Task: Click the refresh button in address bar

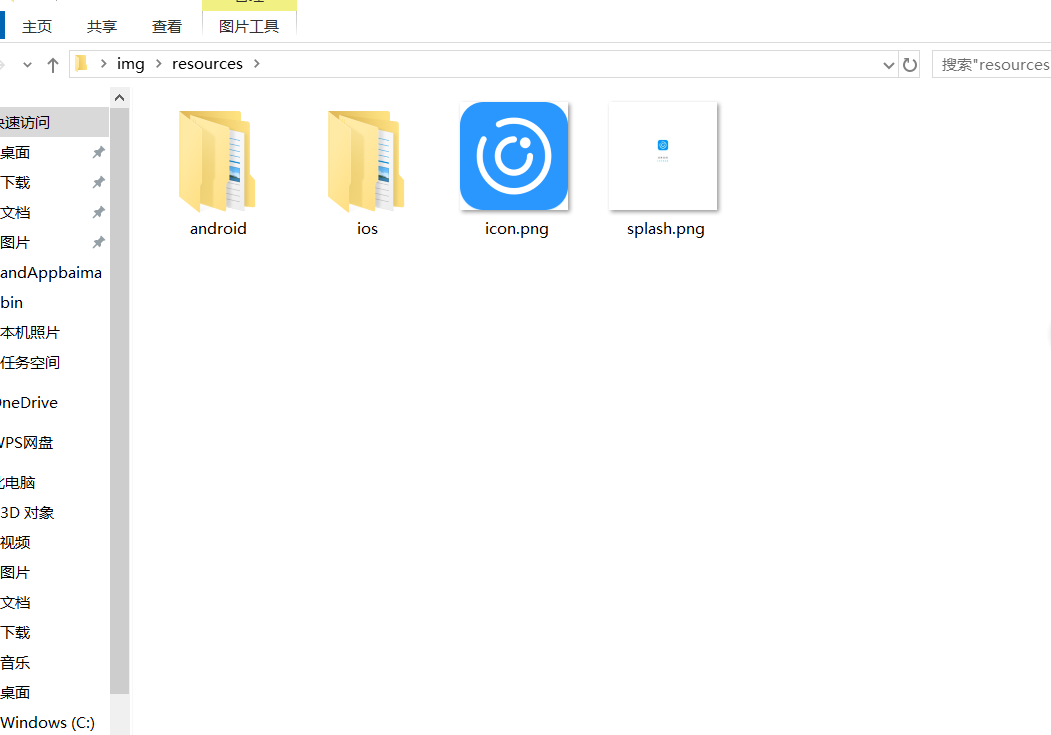Action: [910, 65]
